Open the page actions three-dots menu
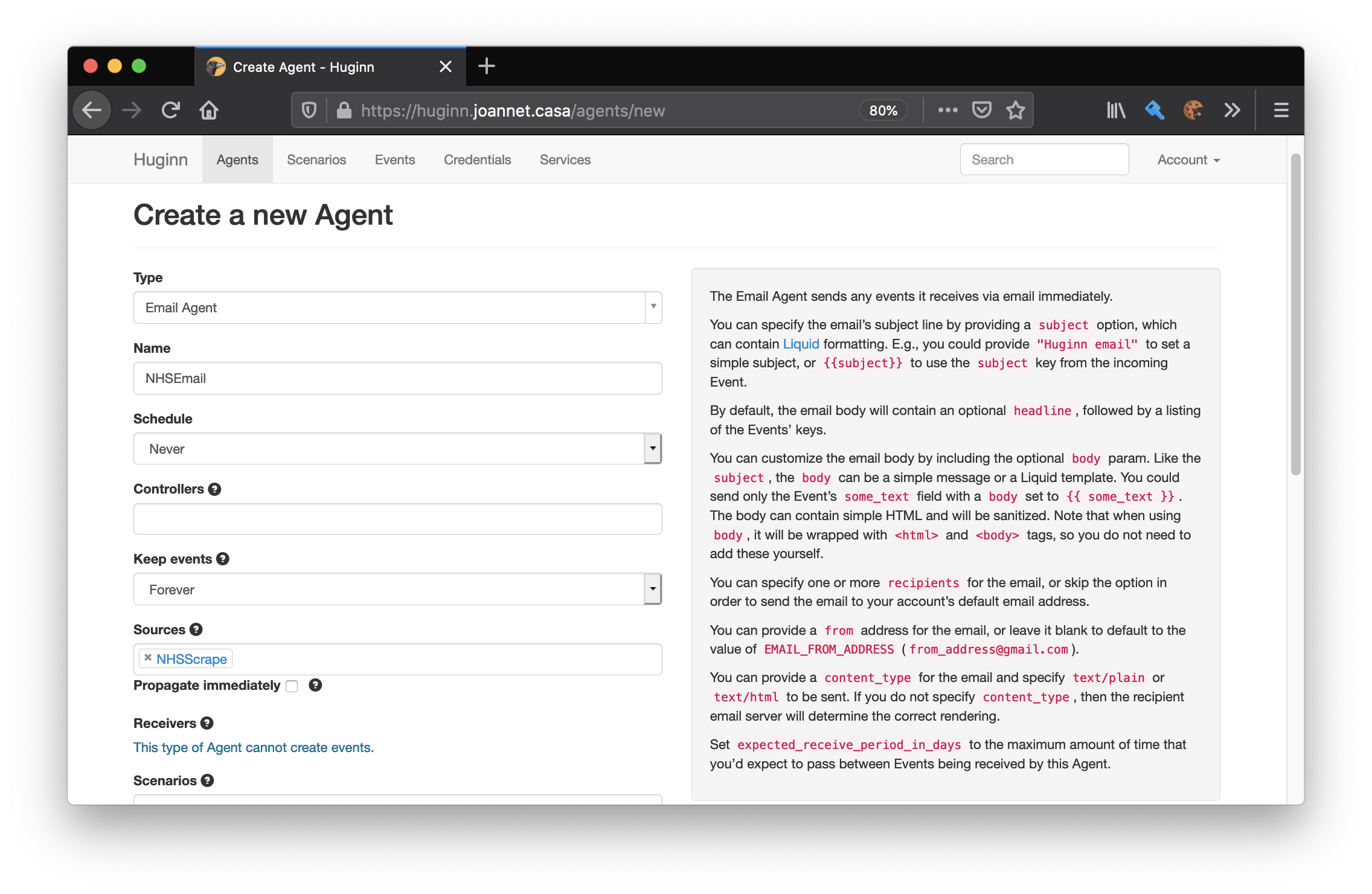Viewport: 1372px width, 894px height. pyautogui.click(x=947, y=111)
